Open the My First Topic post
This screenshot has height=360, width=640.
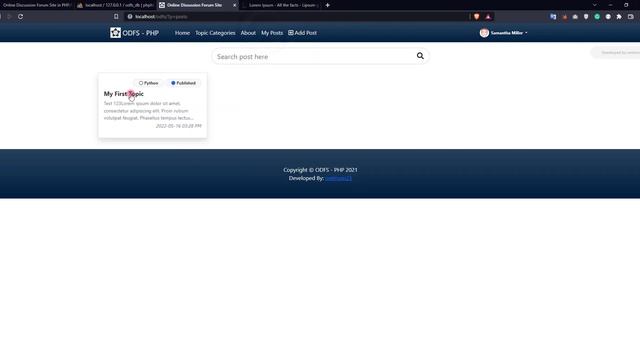tap(124, 94)
